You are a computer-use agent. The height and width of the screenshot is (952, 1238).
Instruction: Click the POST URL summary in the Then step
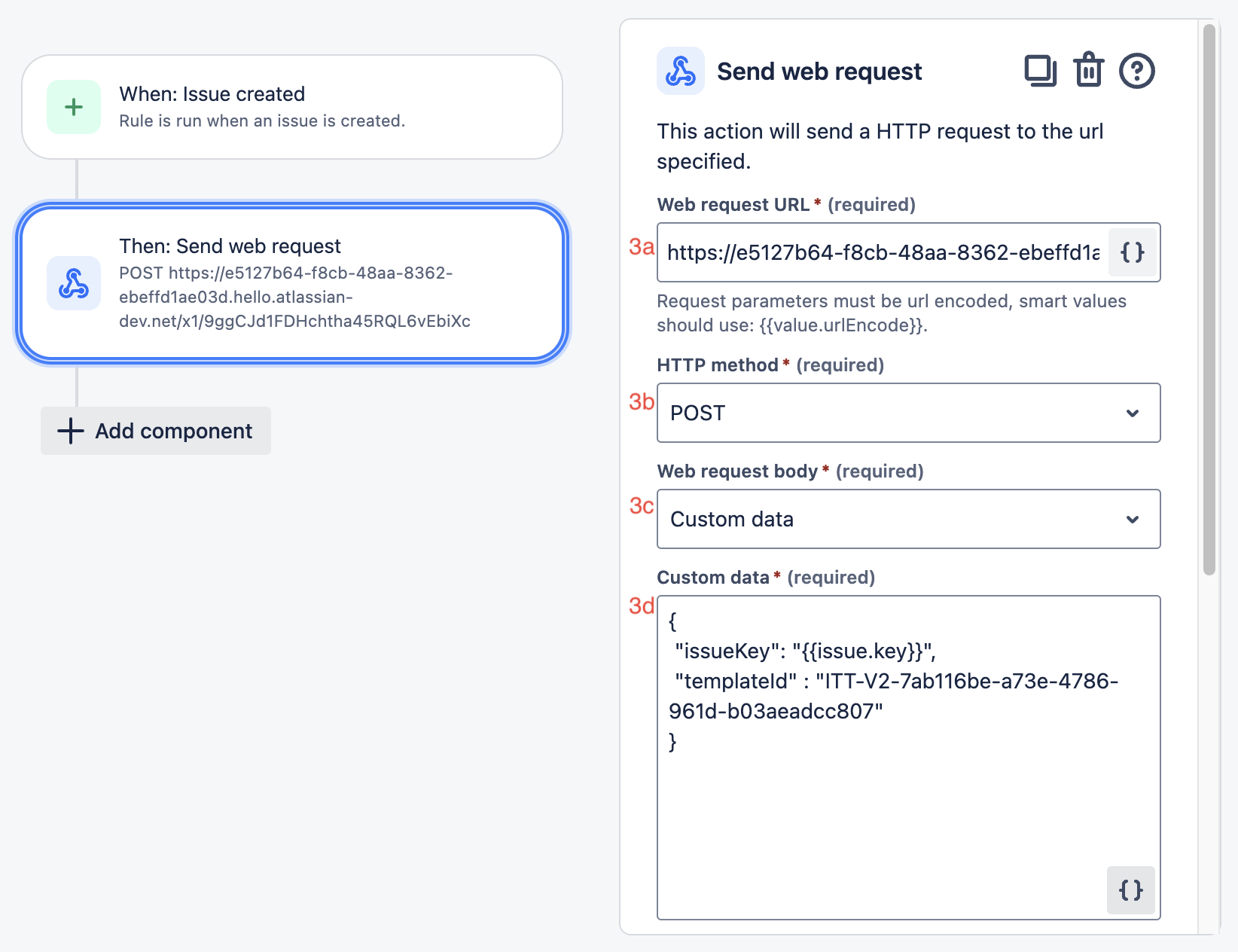[x=294, y=297]
